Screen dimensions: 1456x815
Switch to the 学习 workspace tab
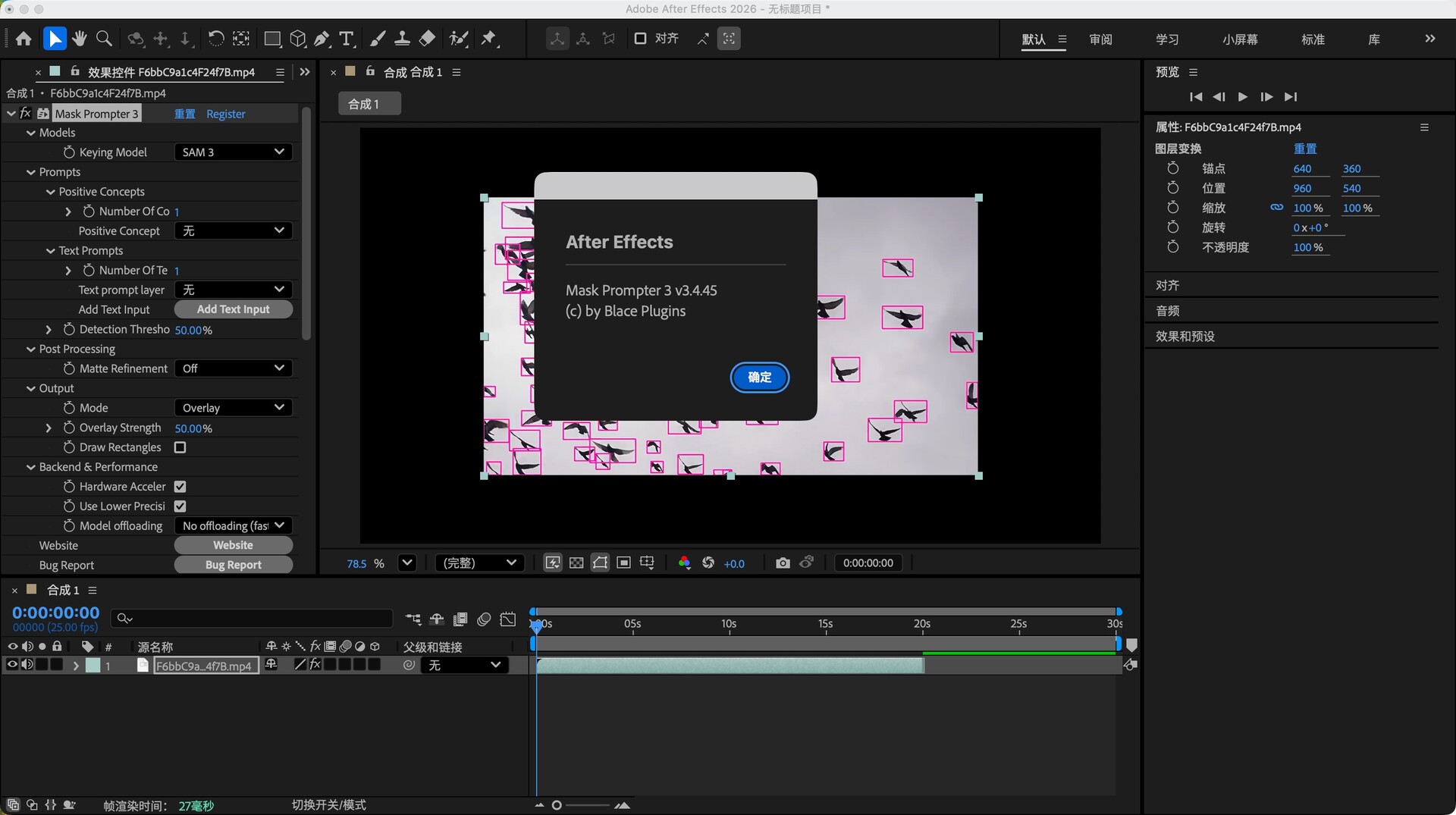[1167, 39]
